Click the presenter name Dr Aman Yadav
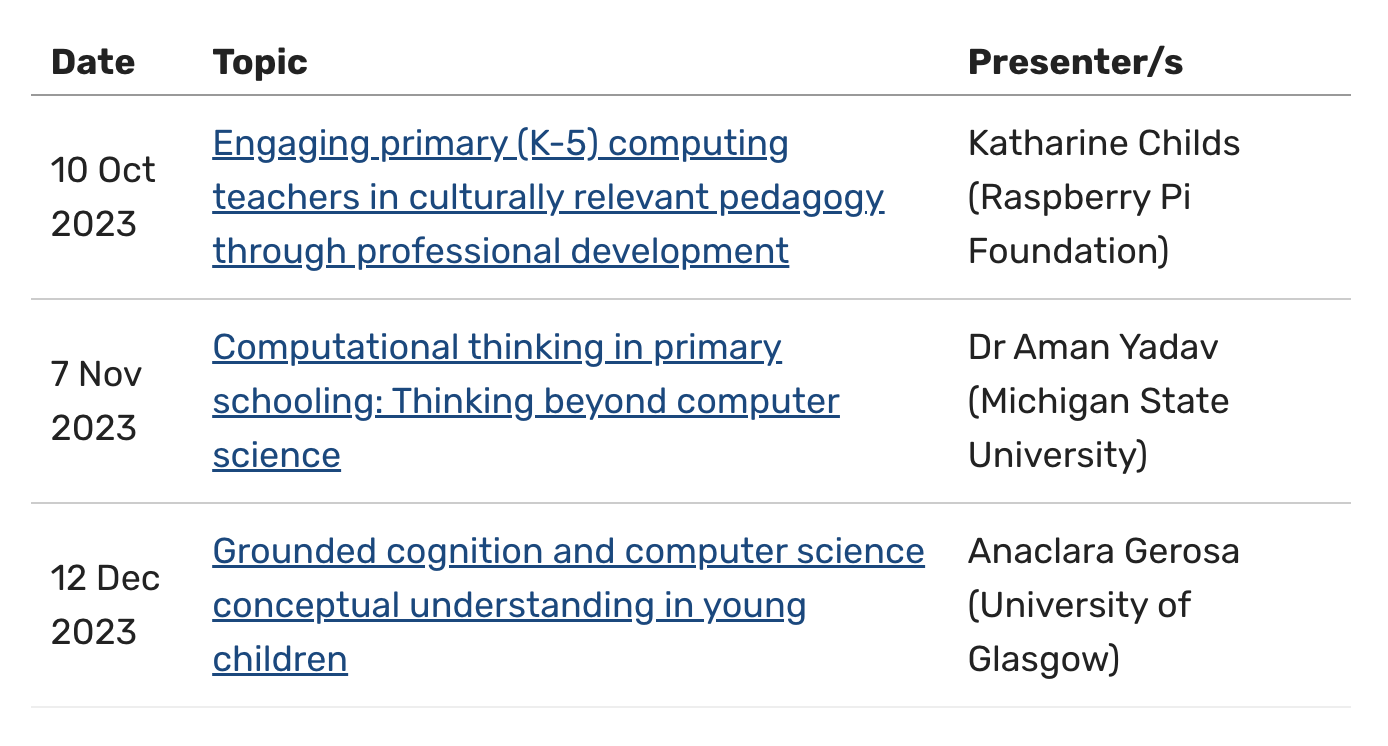Screen dimensions: 1388x746 coord(1093,348)
